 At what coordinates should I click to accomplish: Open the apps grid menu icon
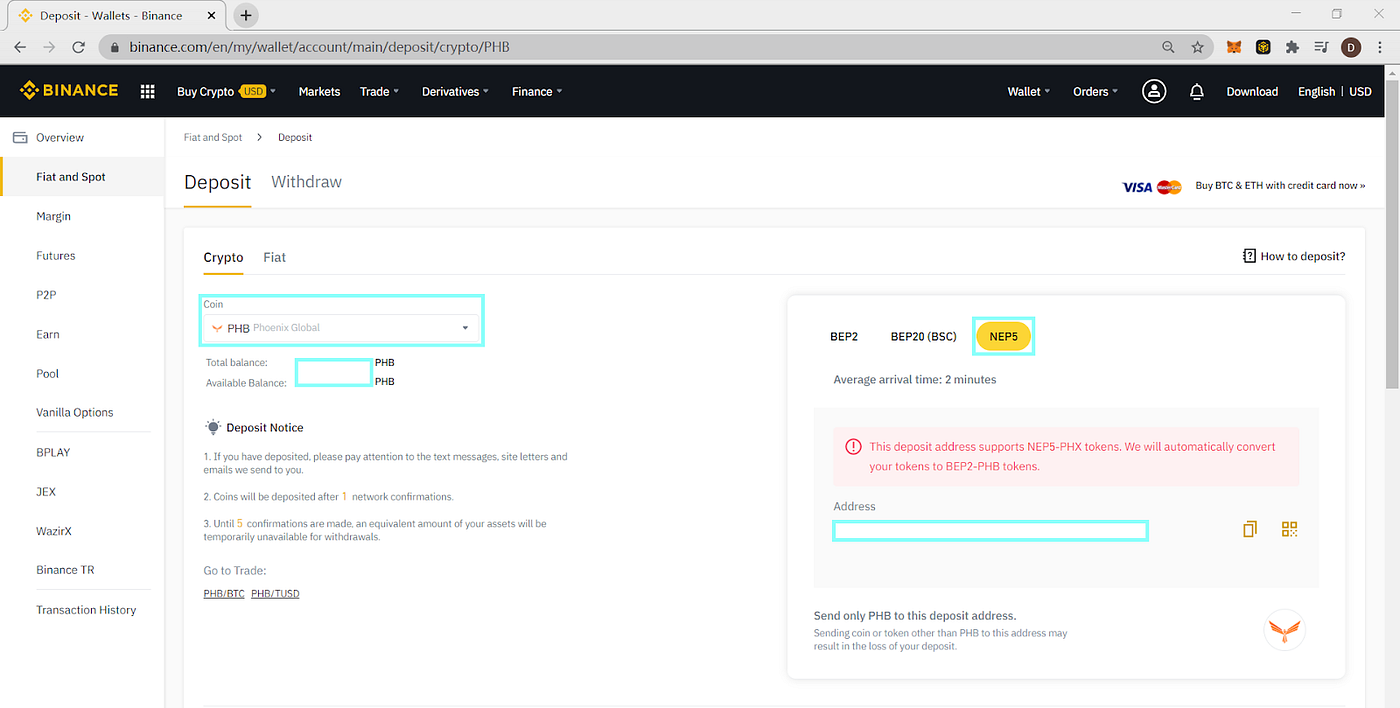(x=148, y=91)
